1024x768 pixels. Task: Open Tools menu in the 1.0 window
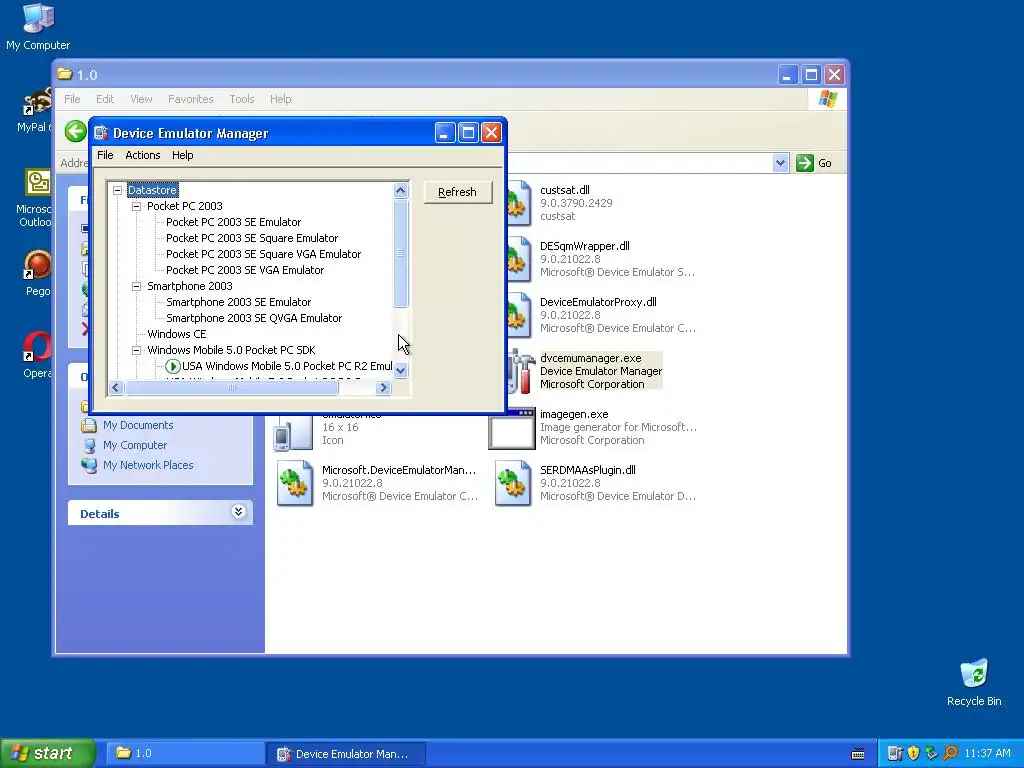coord(242,99)
